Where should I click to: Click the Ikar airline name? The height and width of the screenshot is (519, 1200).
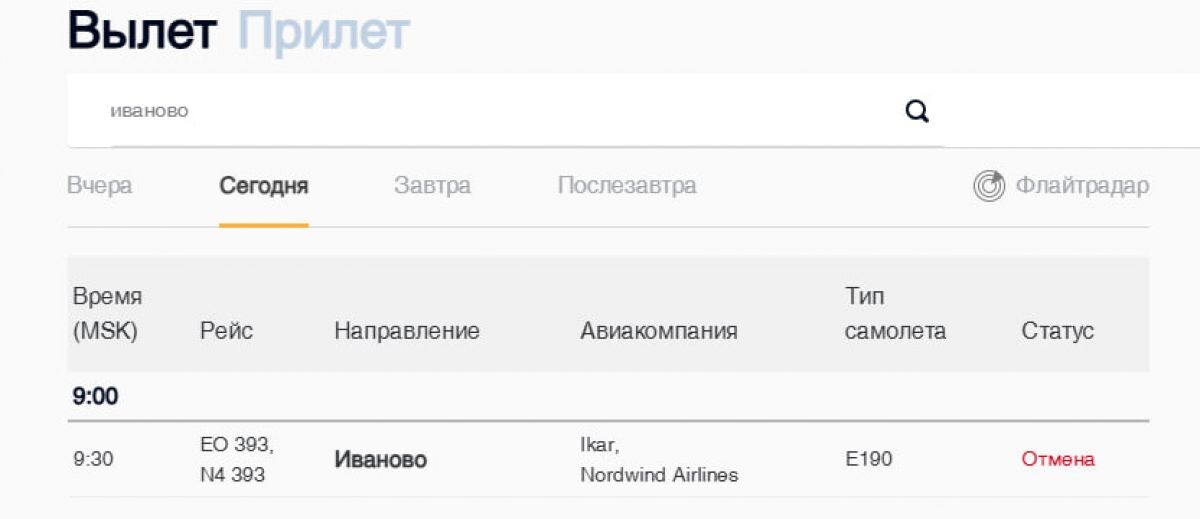pyautogui.click(x=600, y=445)
